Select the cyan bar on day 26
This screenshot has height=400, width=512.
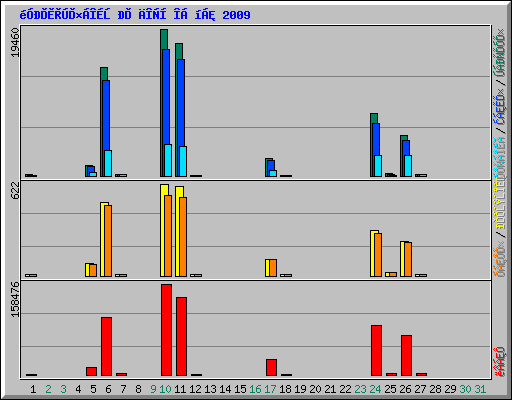tap(408, 166)
